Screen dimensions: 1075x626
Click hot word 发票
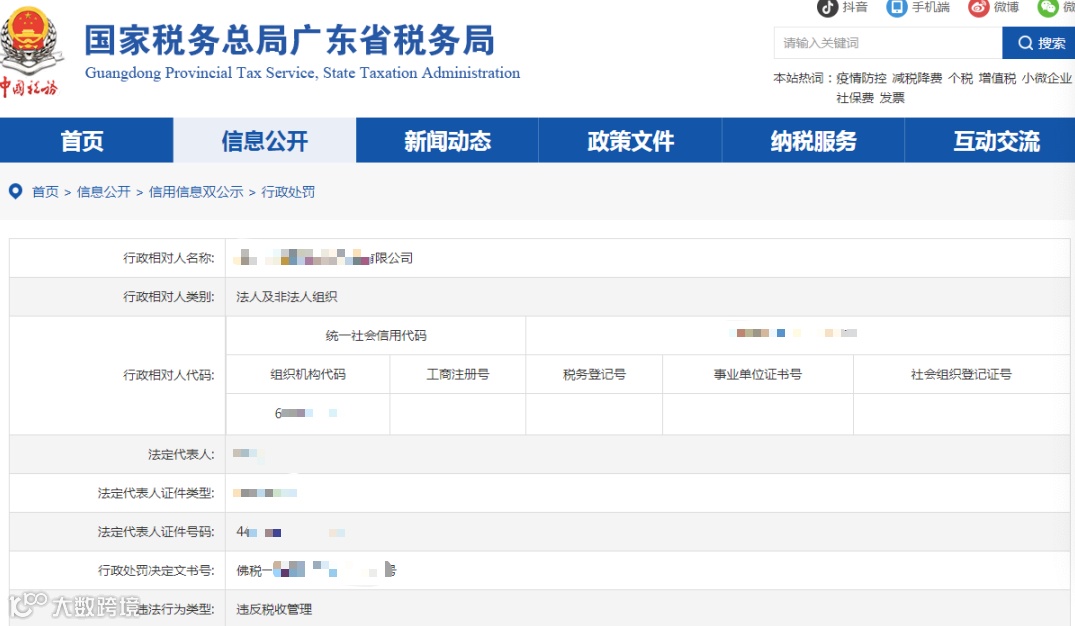tap(892, 98)
